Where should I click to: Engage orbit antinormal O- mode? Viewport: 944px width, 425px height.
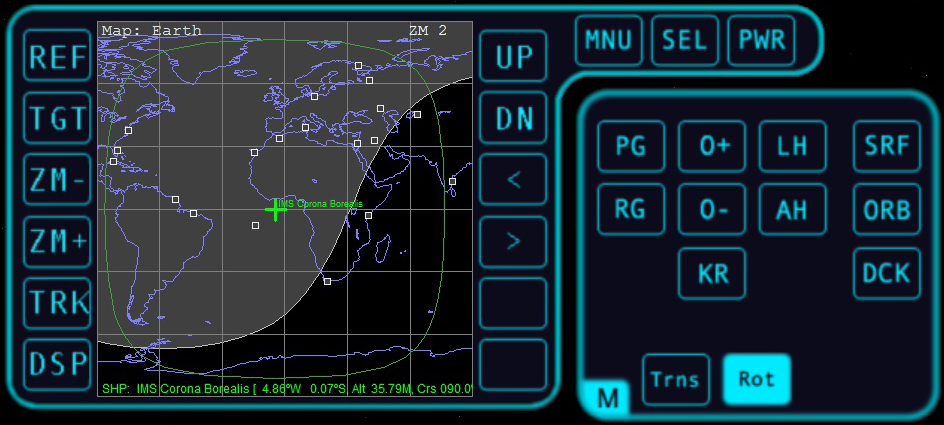(x=712, y=209)
